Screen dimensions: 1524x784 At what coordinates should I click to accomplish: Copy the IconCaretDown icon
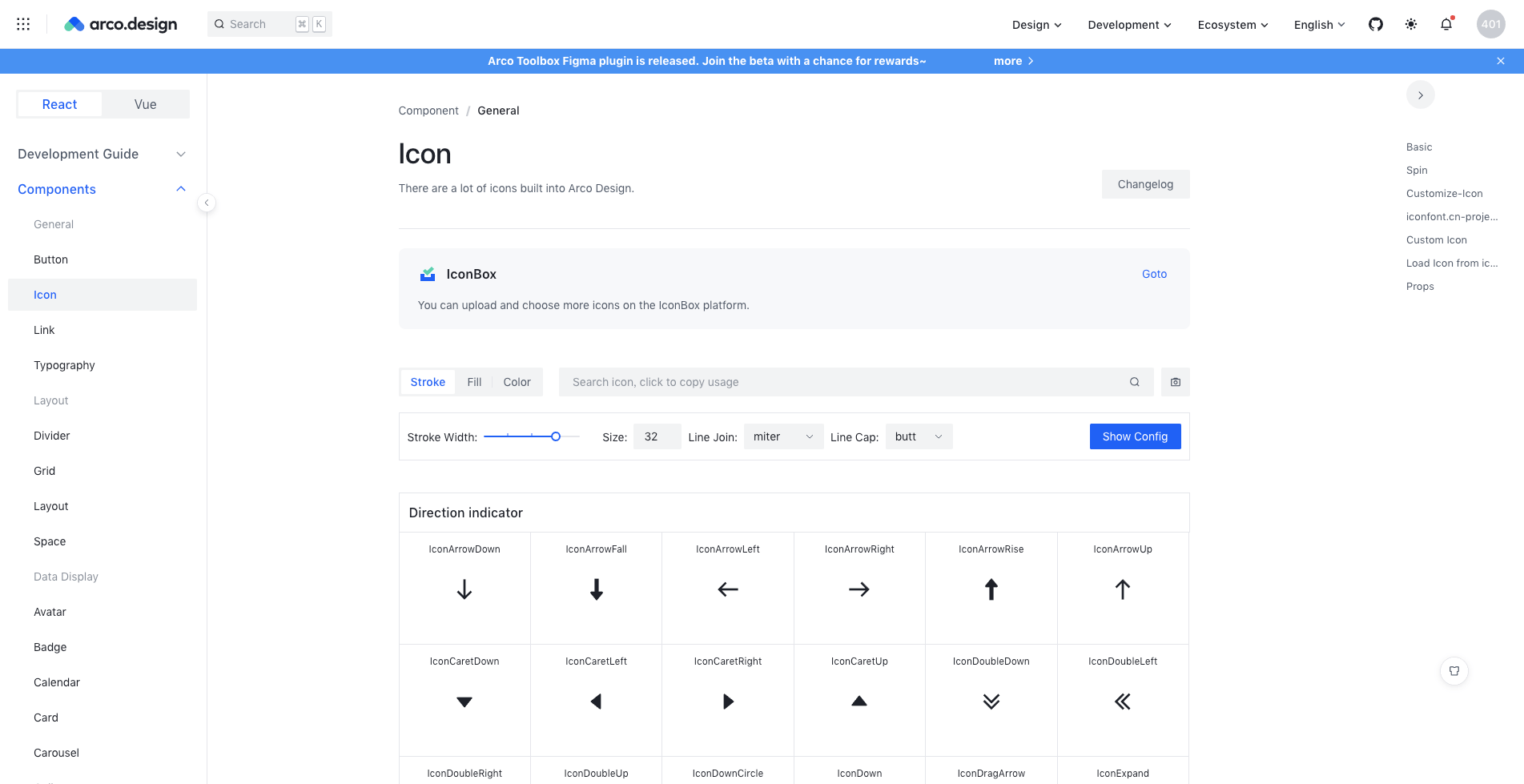pos(464,701)
